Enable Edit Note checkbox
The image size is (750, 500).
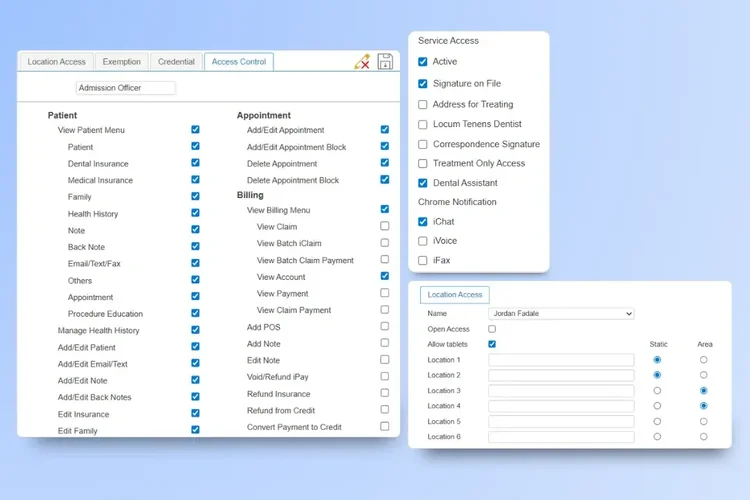pos(385,359)
